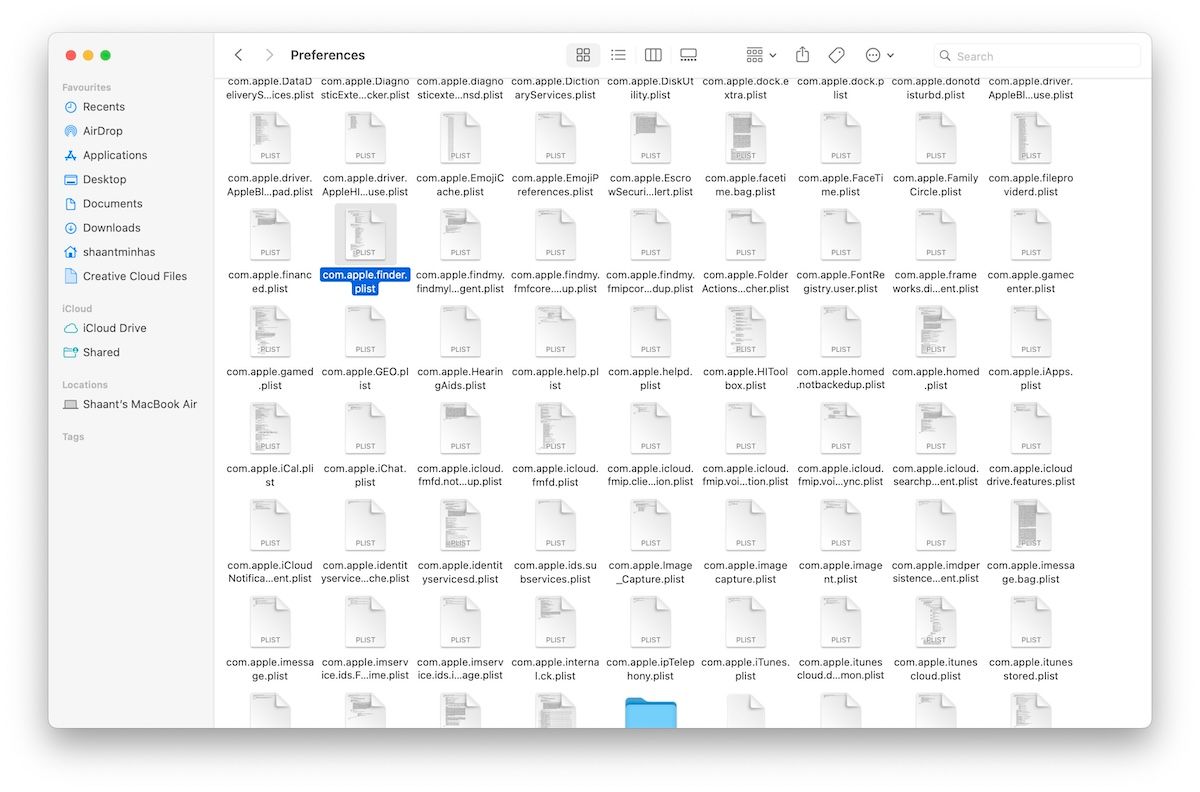
Task: Open the blue folder near the bottom
Action: tap(650, 712)
